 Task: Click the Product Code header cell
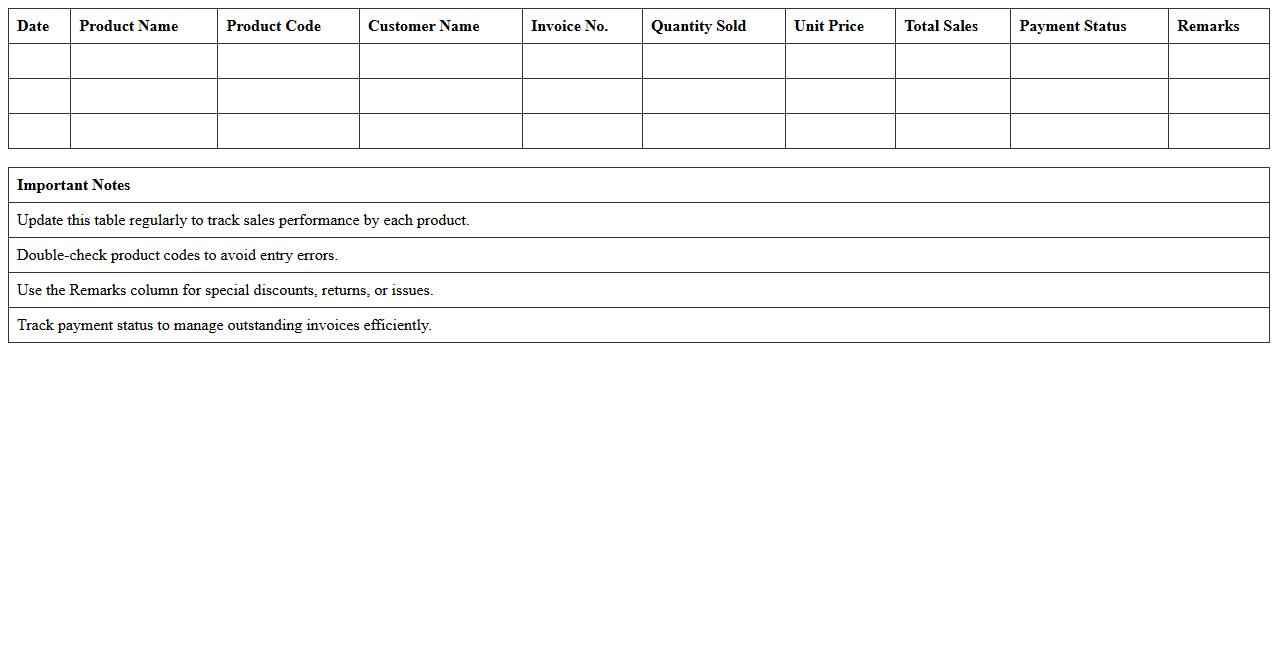pos(273,26)
